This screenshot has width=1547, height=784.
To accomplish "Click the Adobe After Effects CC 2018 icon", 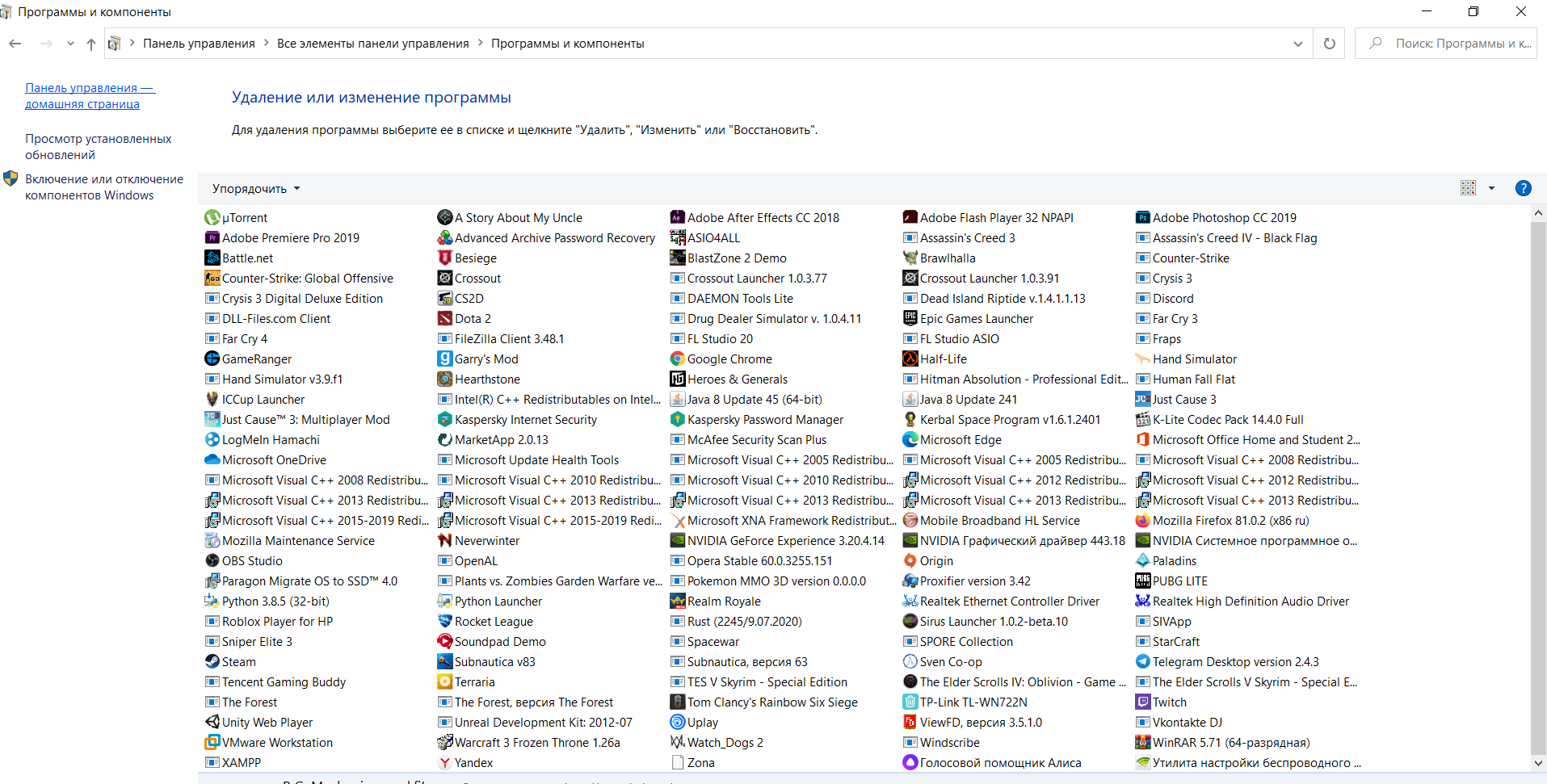I will 678,218.
